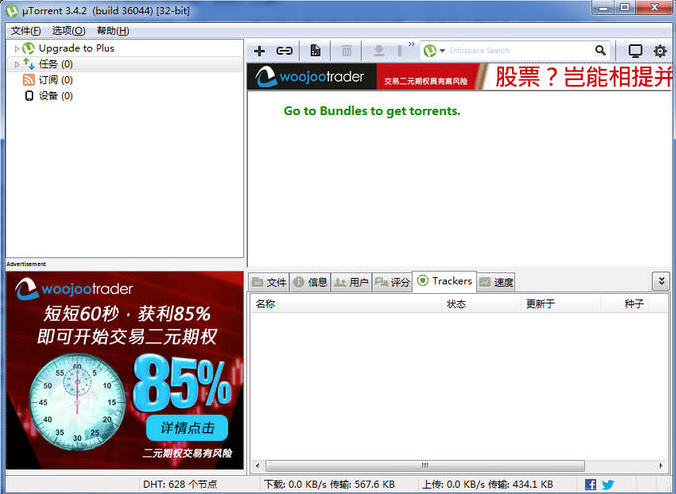This screenshot has width=676, height=494.
Task: Click the Add Torrent plus icon
Action: point(259,51)
